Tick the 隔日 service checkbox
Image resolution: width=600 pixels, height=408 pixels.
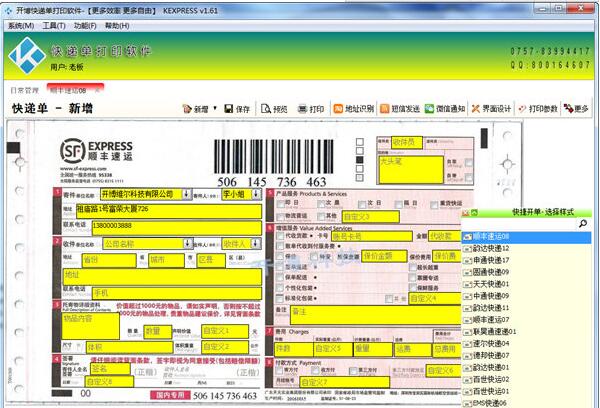(398, 204)
